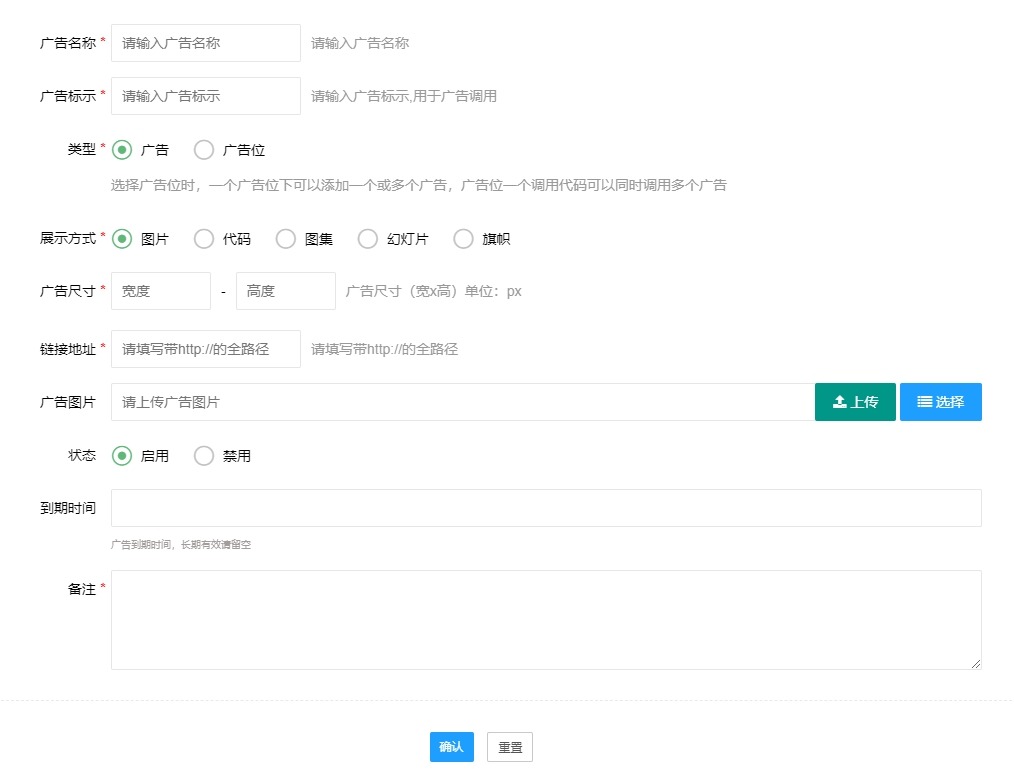Click the hint text 请输入广告标示,用于广告调用

point(404,96)
